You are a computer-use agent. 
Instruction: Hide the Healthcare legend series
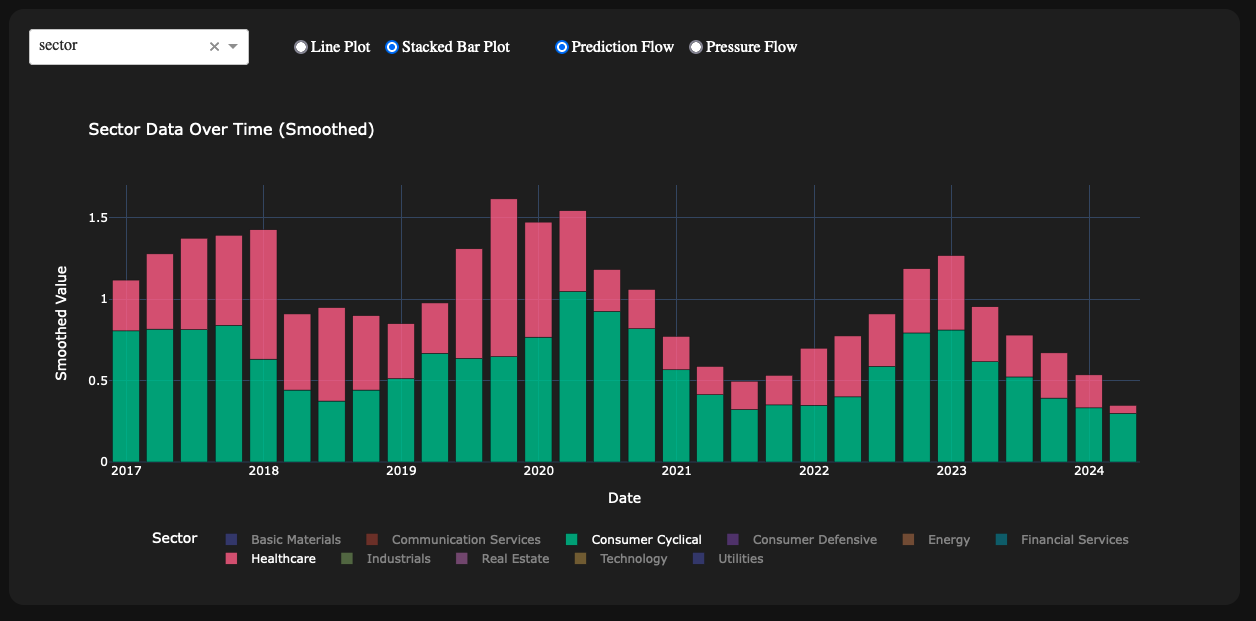(283, 558)
